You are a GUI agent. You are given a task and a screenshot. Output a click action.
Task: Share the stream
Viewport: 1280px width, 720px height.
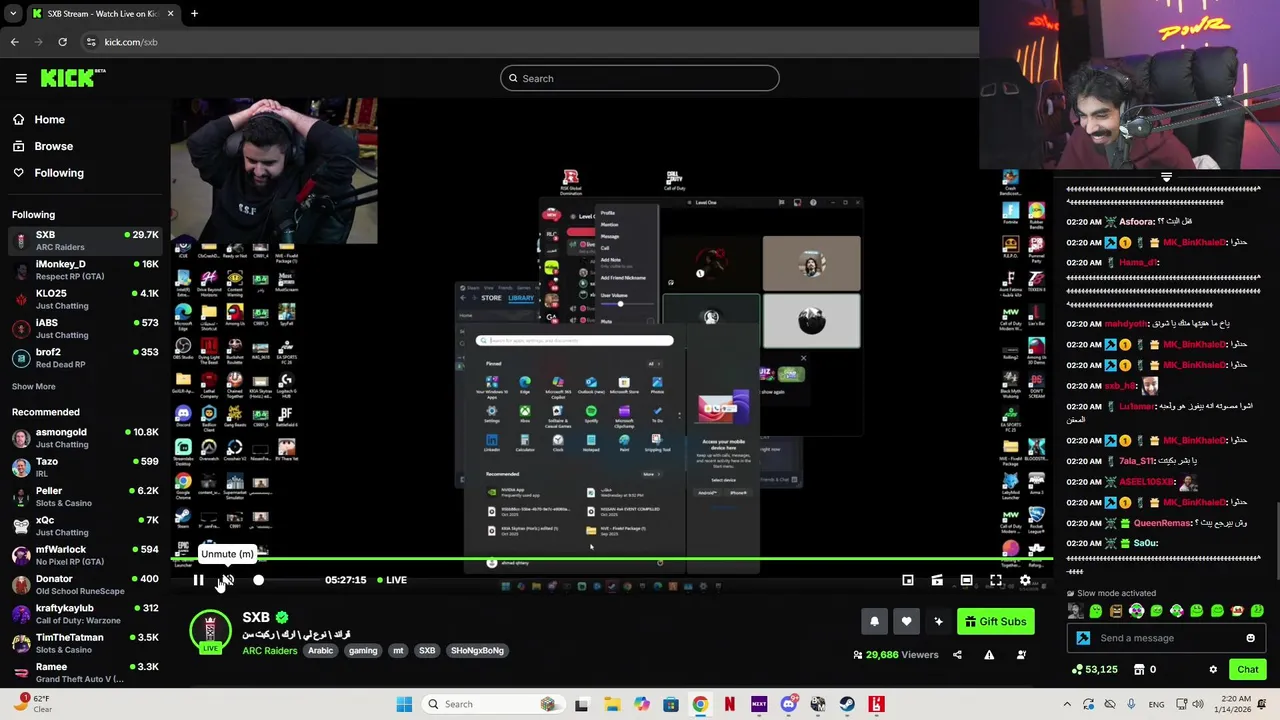click(957, 655)
